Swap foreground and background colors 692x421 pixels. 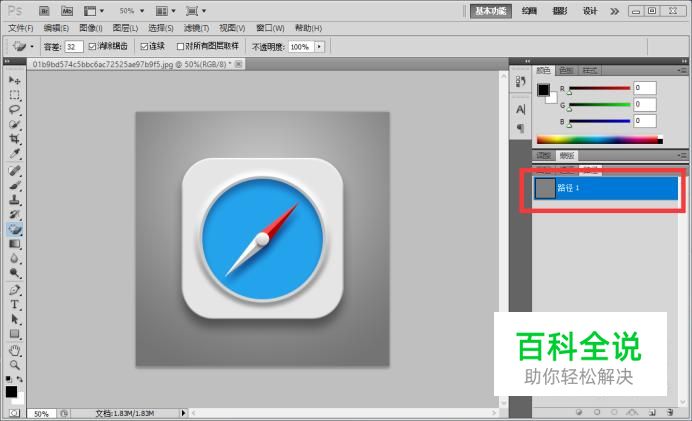(20, 379)
